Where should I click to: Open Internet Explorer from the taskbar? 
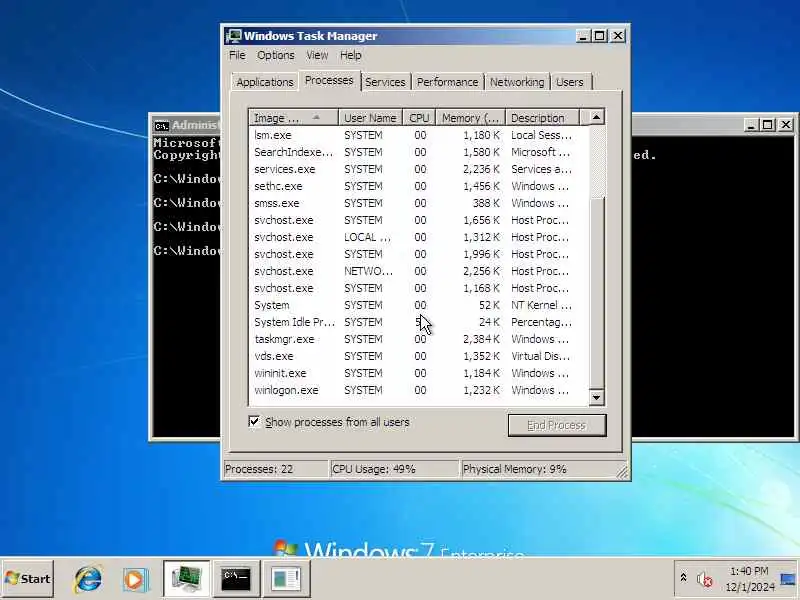[x=88, y=580]
